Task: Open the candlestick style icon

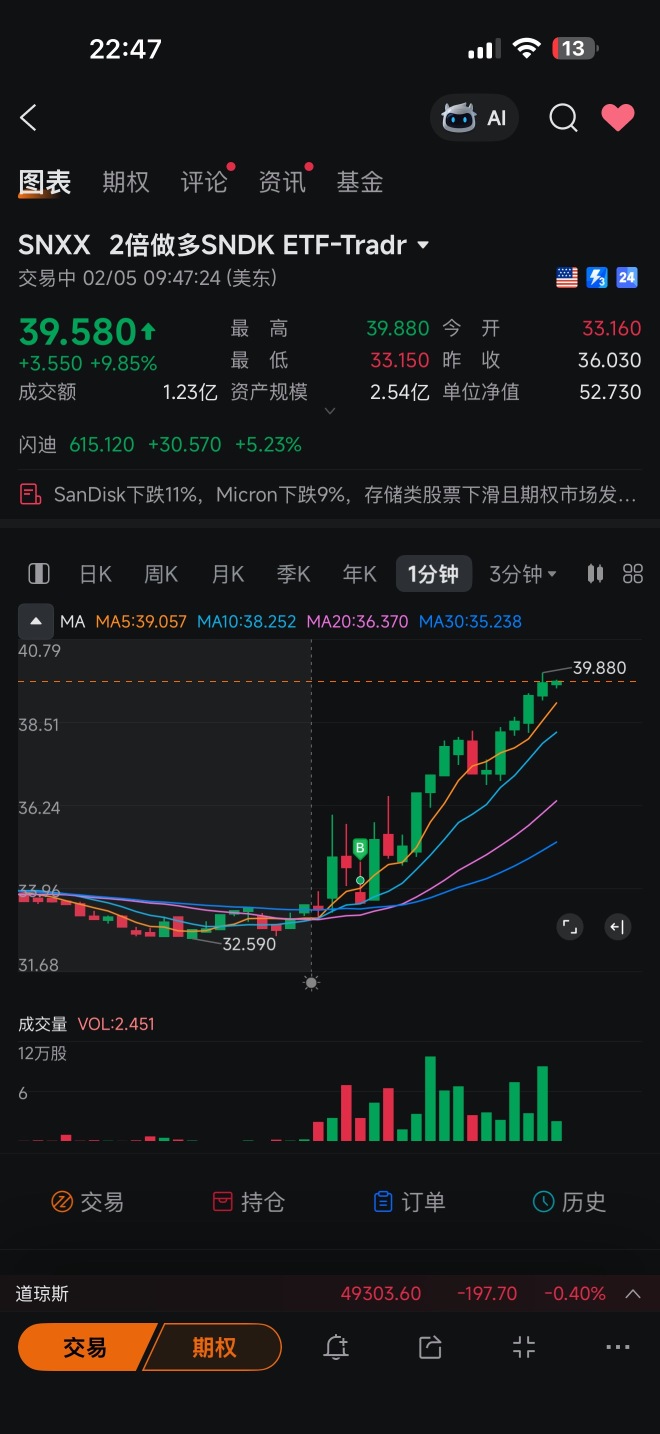Action: pyautogui.click(x=595, y=574)
